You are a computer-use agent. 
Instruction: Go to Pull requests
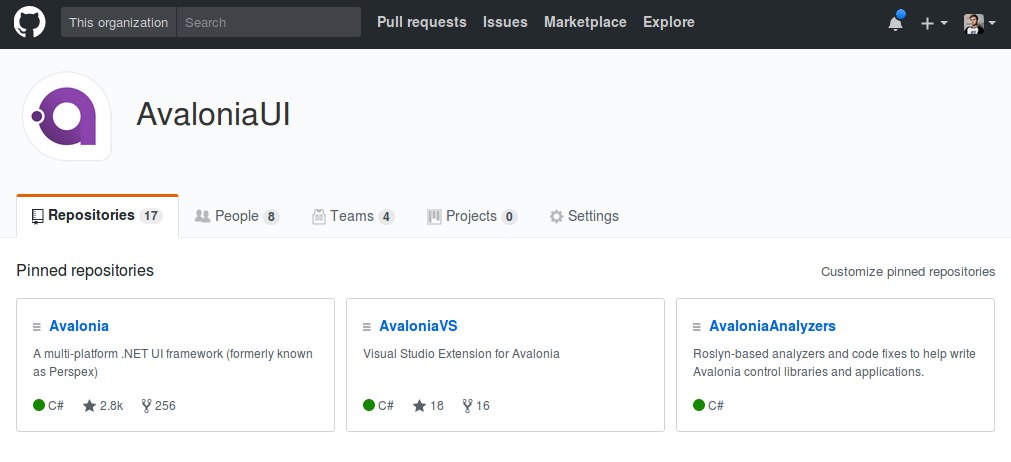[422, 22]
